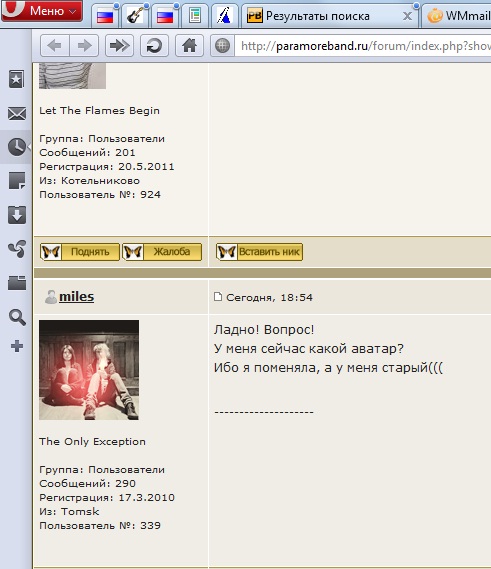
Task: Click the post icon beside Сегодня, 18:54
Action: (x=218, y=296)
